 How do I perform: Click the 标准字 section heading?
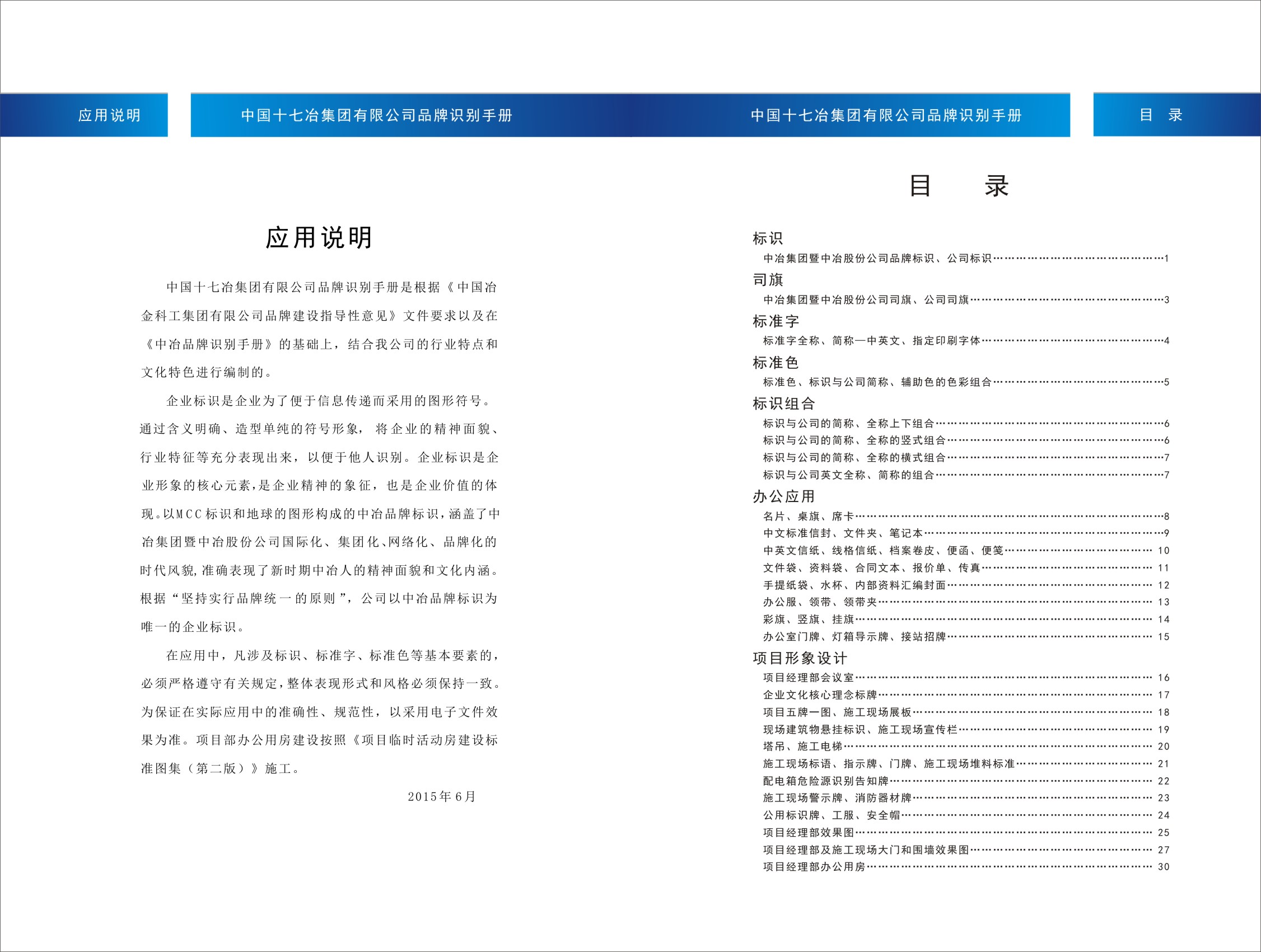click(x=776, y=321)
